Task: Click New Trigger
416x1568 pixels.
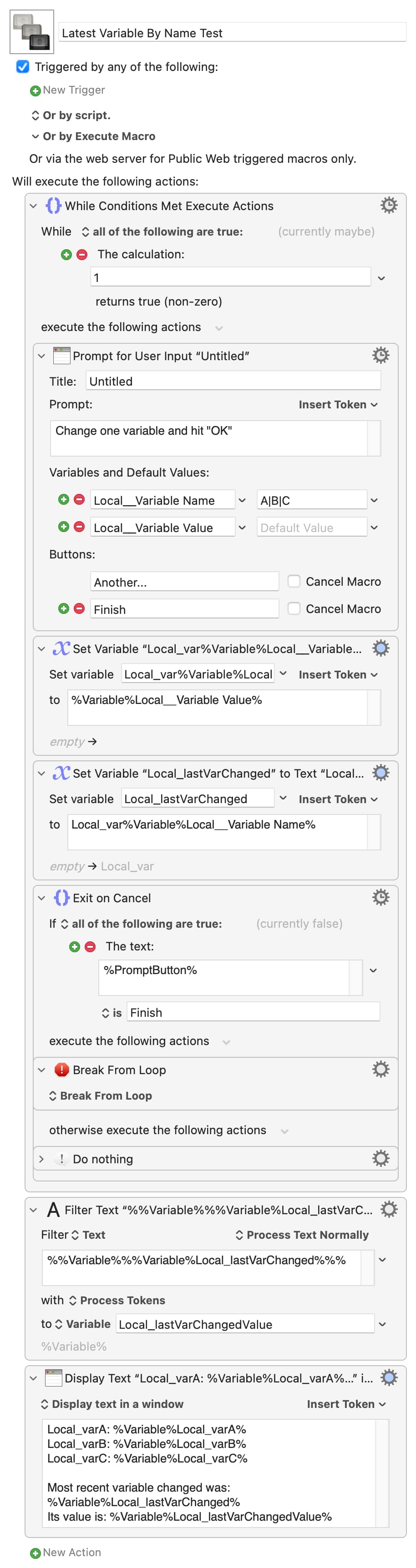Action: (68, 90)
